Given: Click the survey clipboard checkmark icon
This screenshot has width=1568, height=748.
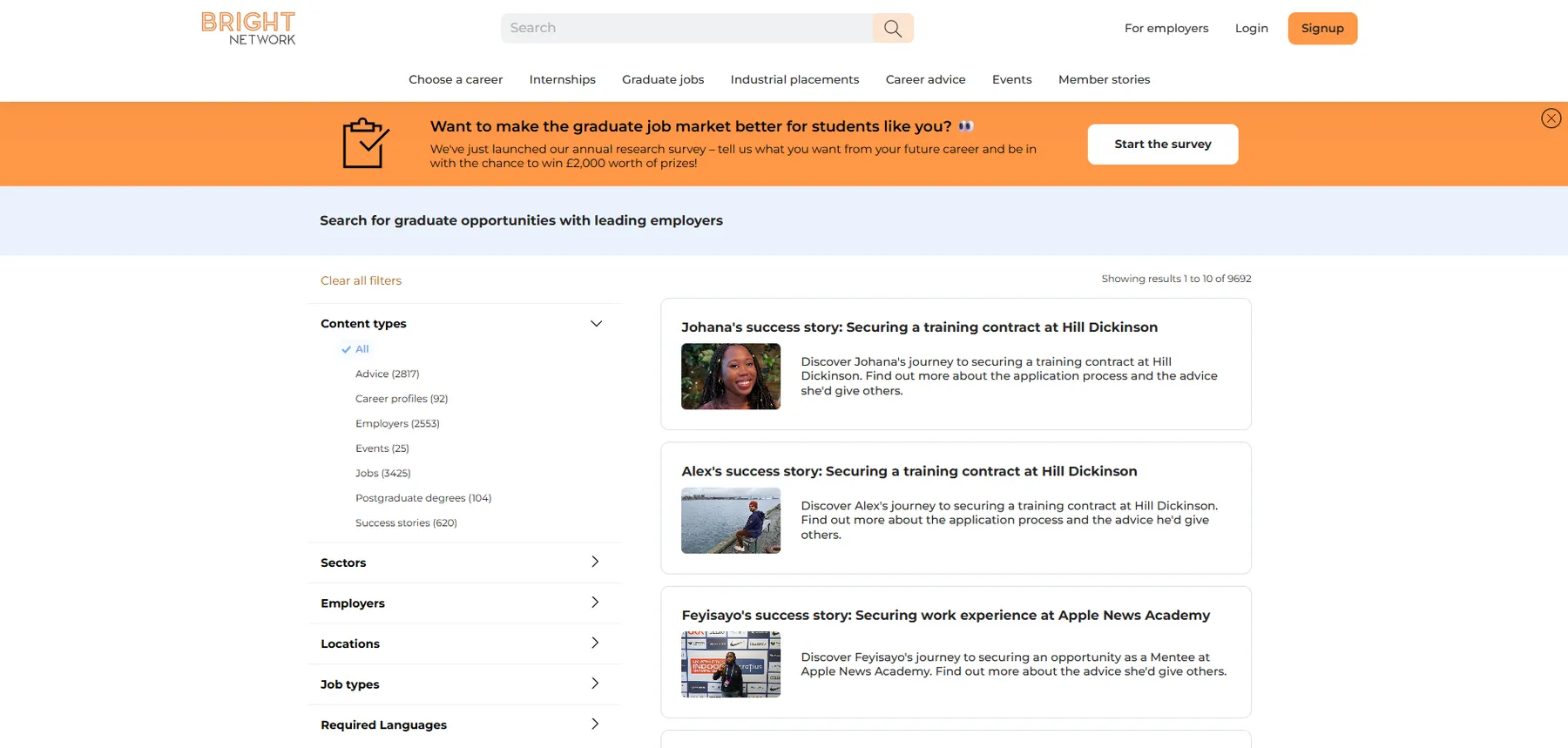Looking at the screenshot, I should 365,144.
